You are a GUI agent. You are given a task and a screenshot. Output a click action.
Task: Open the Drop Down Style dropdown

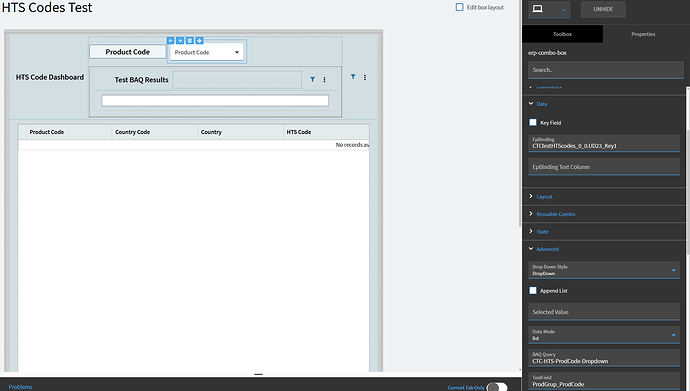click(x=604, y=270)
